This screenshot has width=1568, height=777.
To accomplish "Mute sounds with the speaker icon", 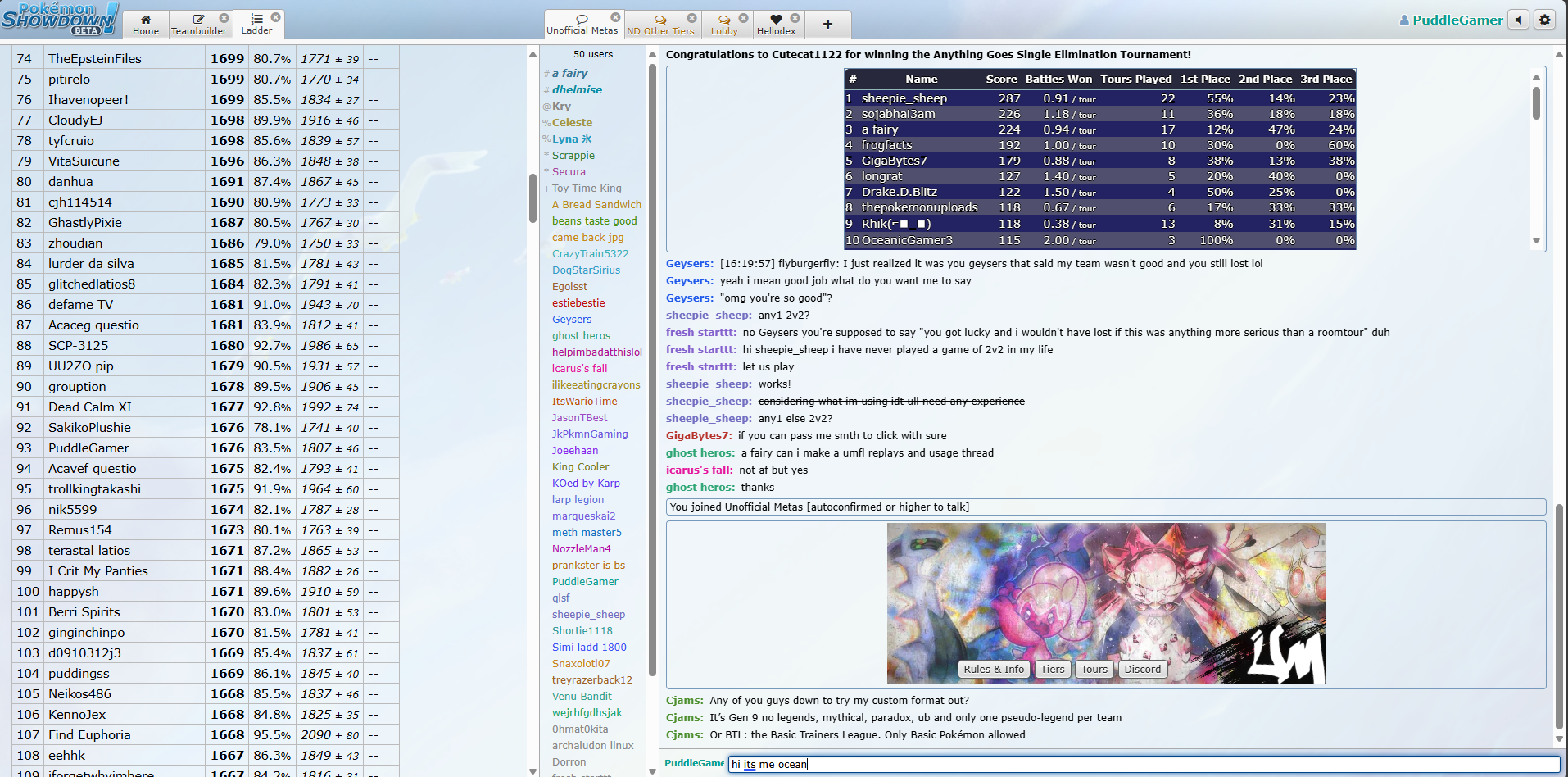I will [x=1519, y=19].
